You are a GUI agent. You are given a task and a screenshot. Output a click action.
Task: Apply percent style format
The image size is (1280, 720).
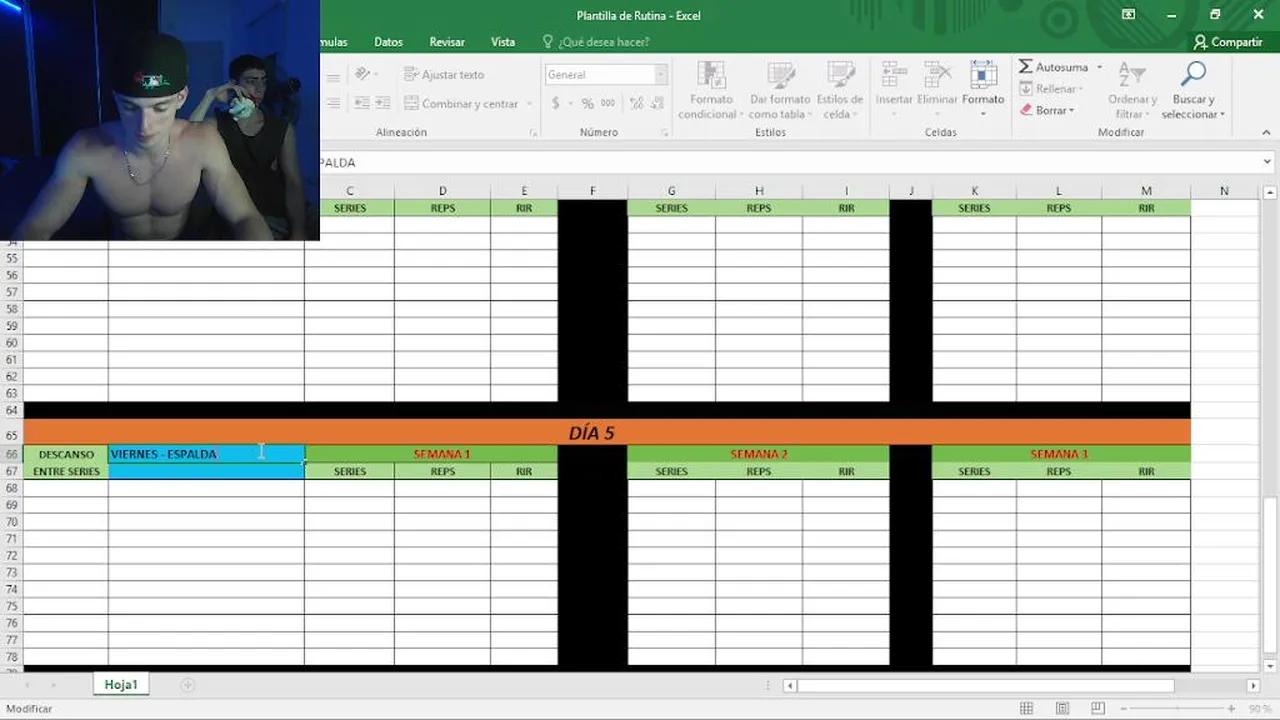[587, 103]
